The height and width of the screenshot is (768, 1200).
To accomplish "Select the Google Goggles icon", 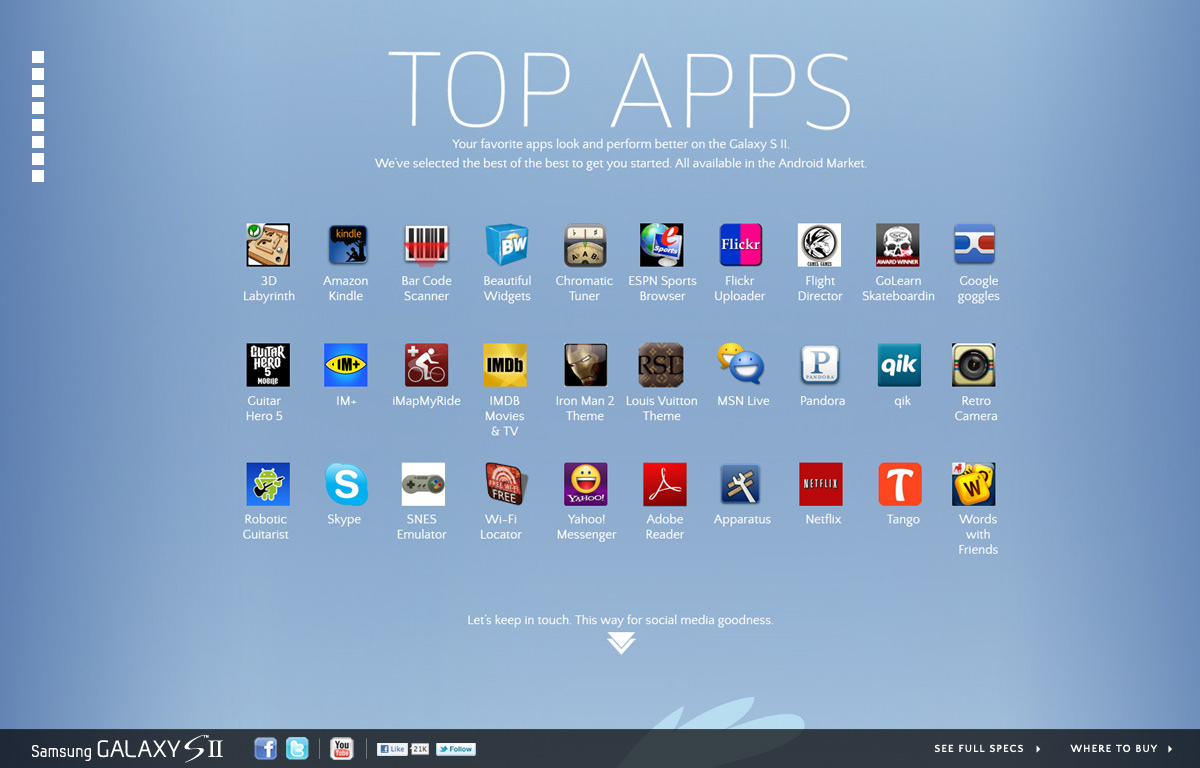I will pyautogui.click(x=974, y=245).
